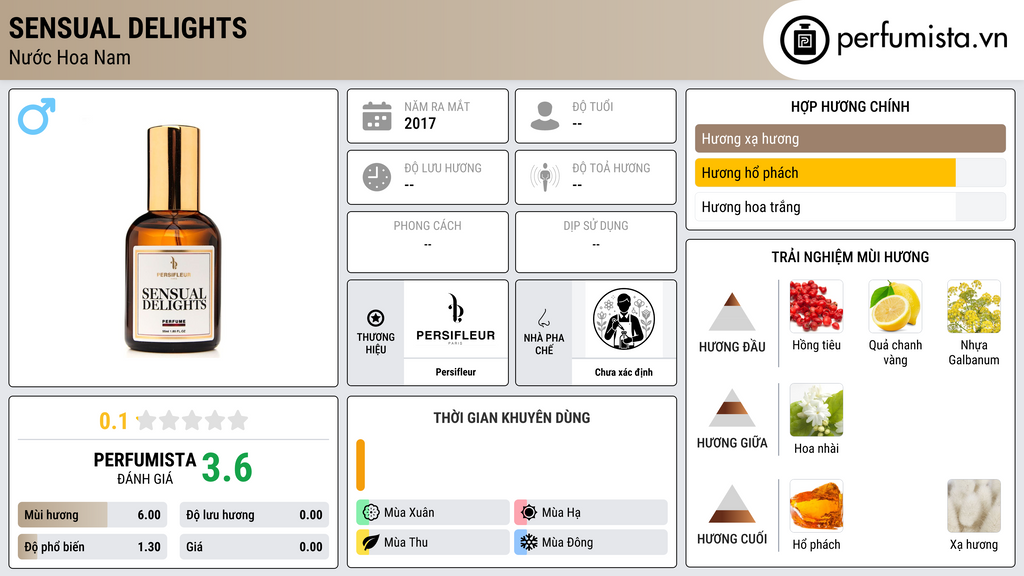
Task: Click the Hồng tiêu note thumbnail
Action: click(816, 306)
